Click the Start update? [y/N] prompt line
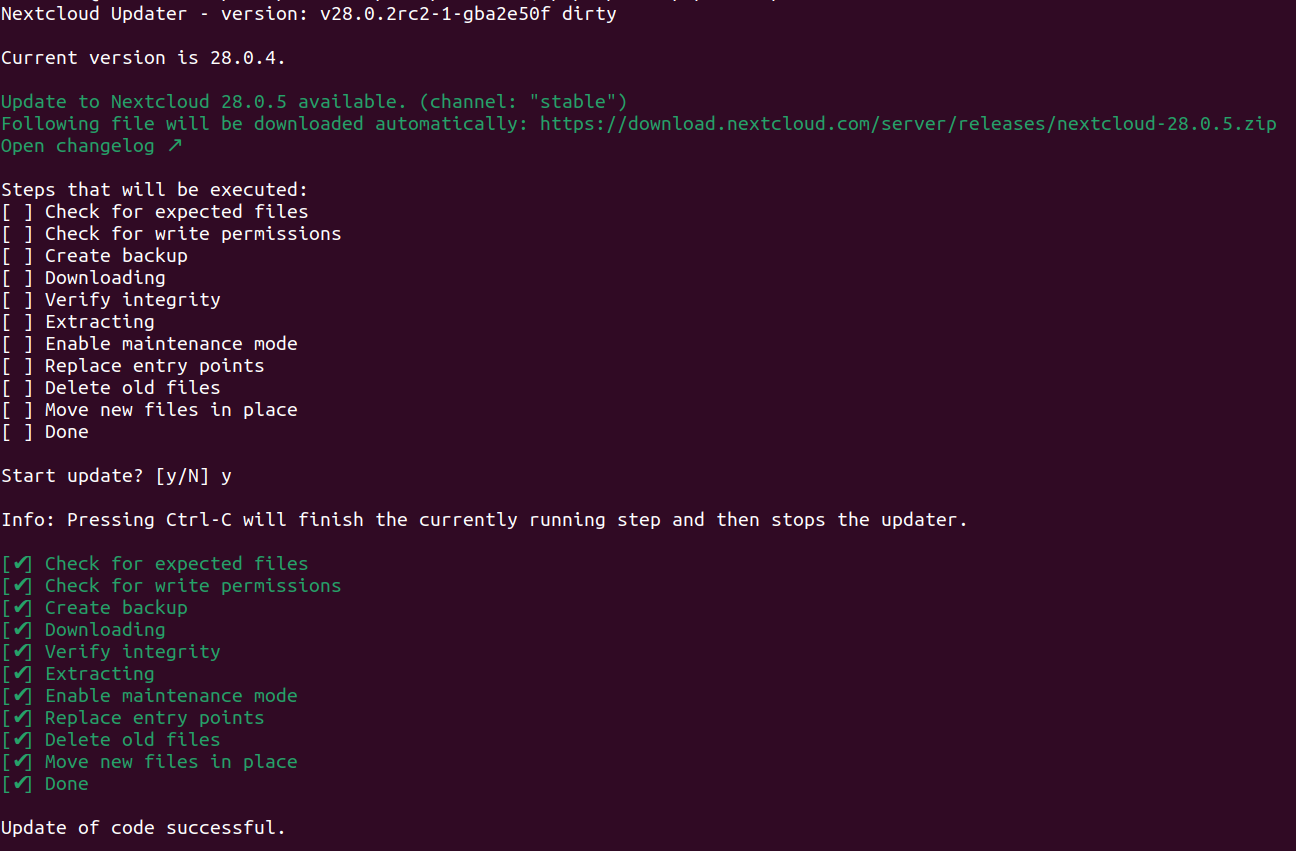The image size is (1296, 851). click(116, 476)
